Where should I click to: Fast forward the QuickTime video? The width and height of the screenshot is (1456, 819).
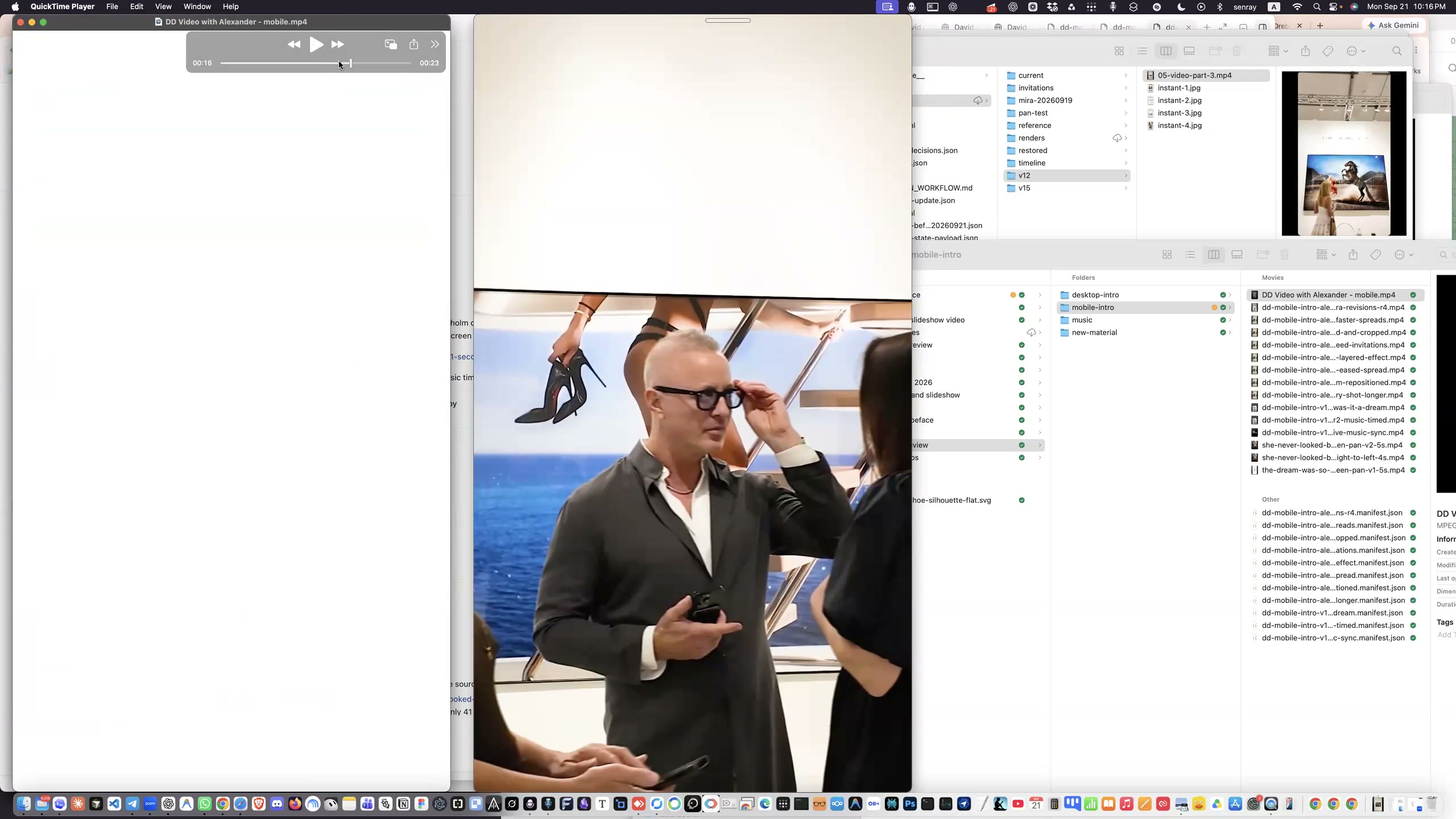(x=338, y=44)
